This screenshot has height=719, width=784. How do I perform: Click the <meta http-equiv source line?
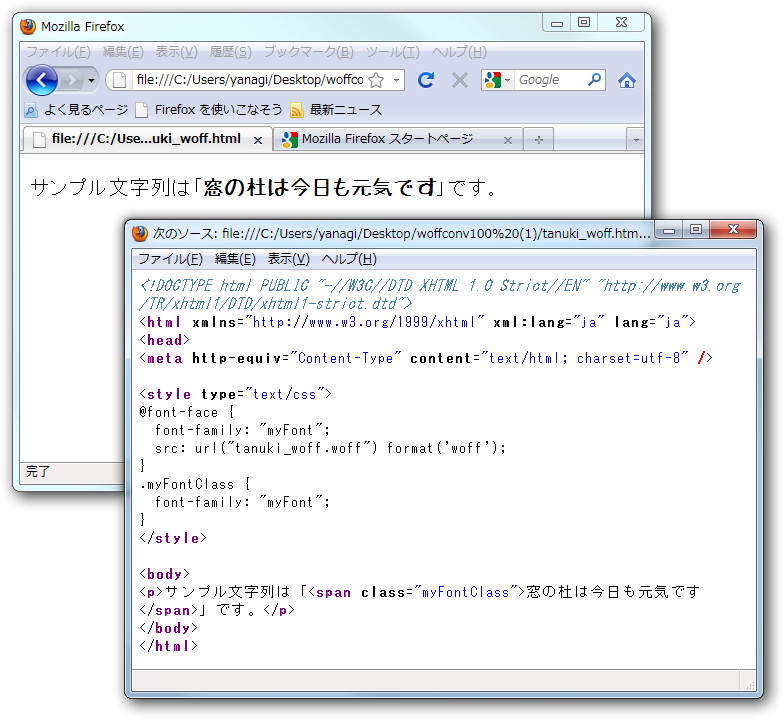click(x=426, y=358)
